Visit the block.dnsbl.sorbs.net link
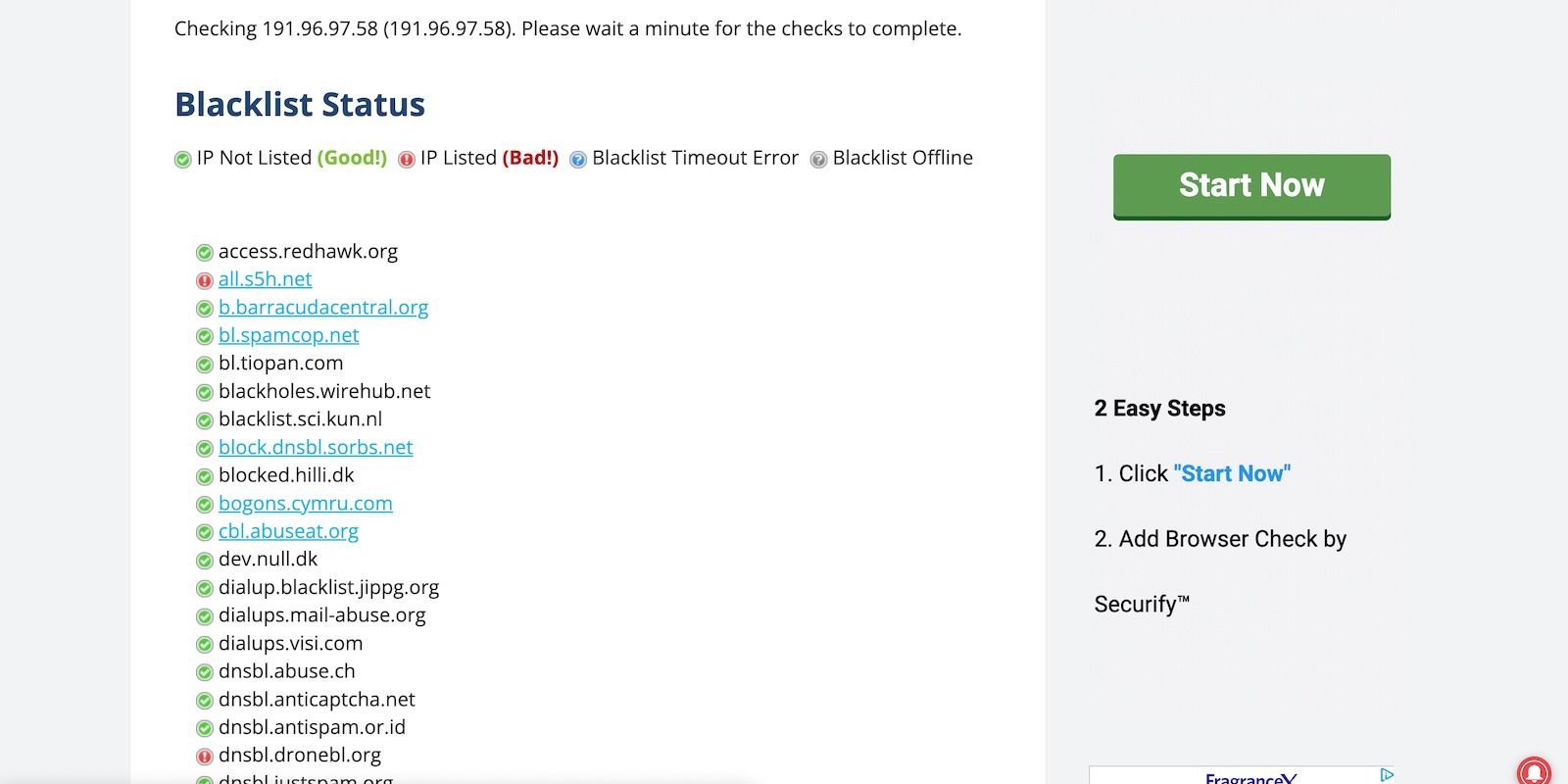Viewport: 1568px width, 784px height. click(316, 447)
